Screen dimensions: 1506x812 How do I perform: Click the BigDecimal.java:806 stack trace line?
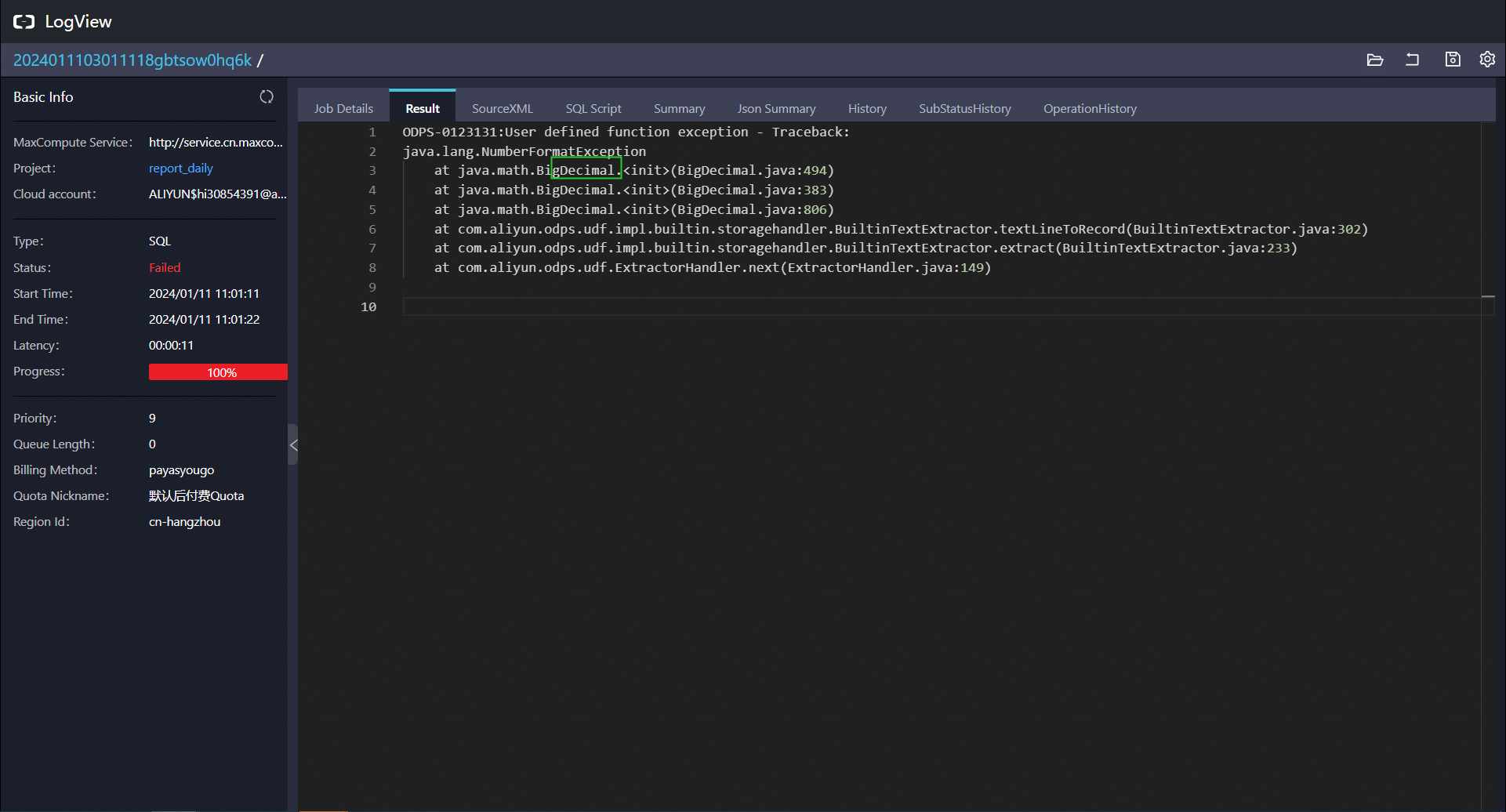pos(634,209)
